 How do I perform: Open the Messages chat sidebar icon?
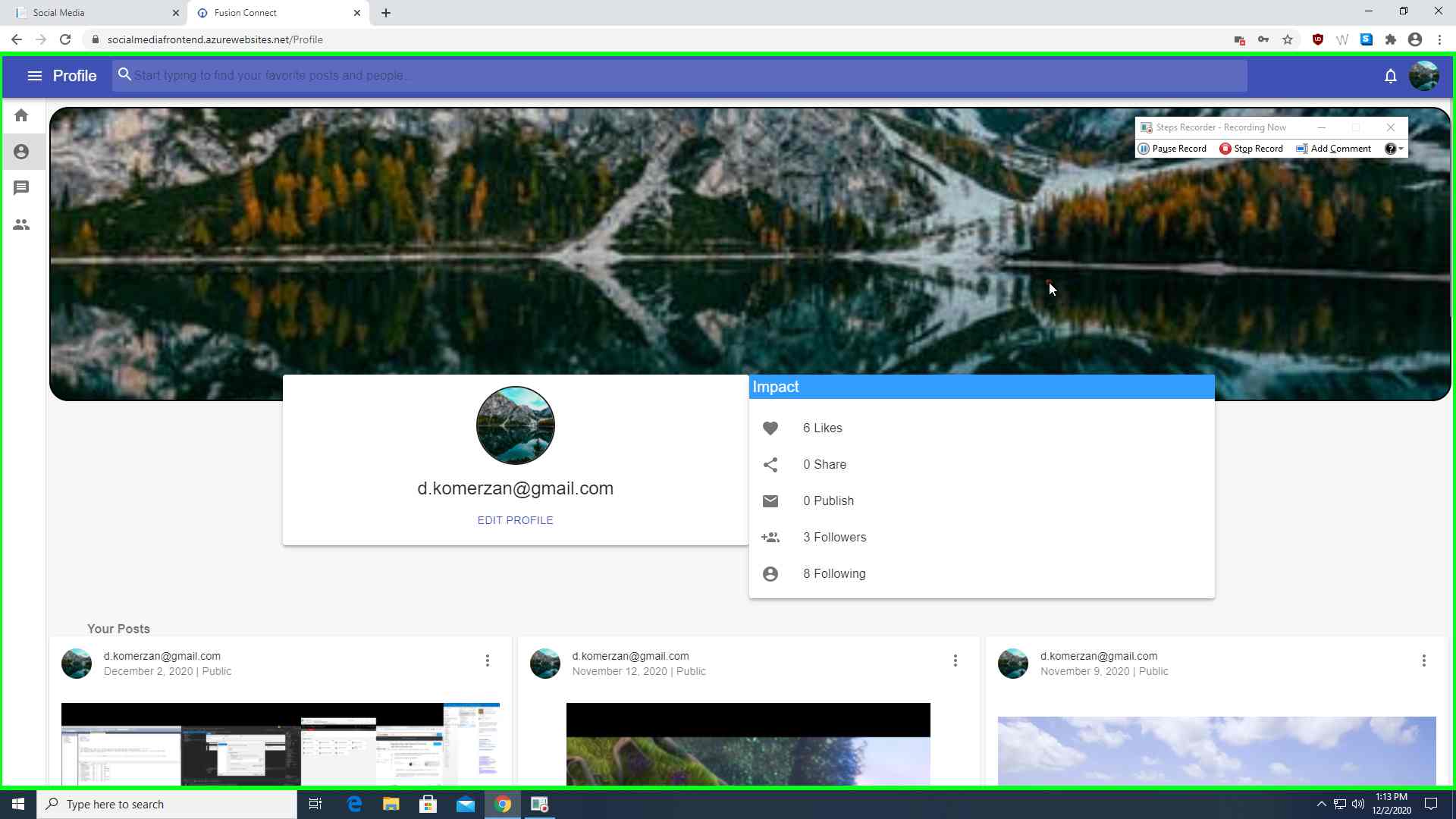[x=21, y=188]
